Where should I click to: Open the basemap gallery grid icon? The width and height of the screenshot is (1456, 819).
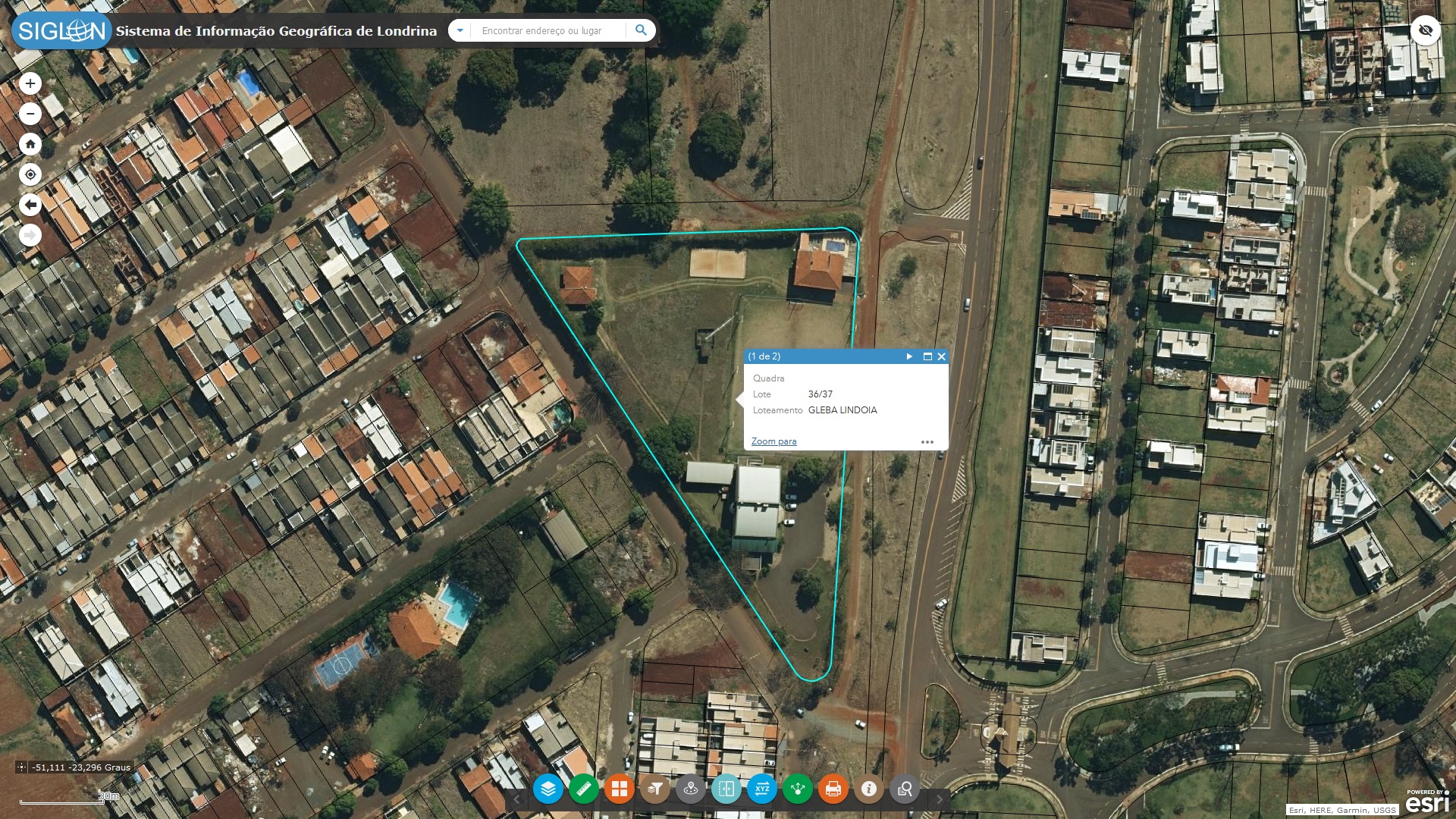click(620, 789)
